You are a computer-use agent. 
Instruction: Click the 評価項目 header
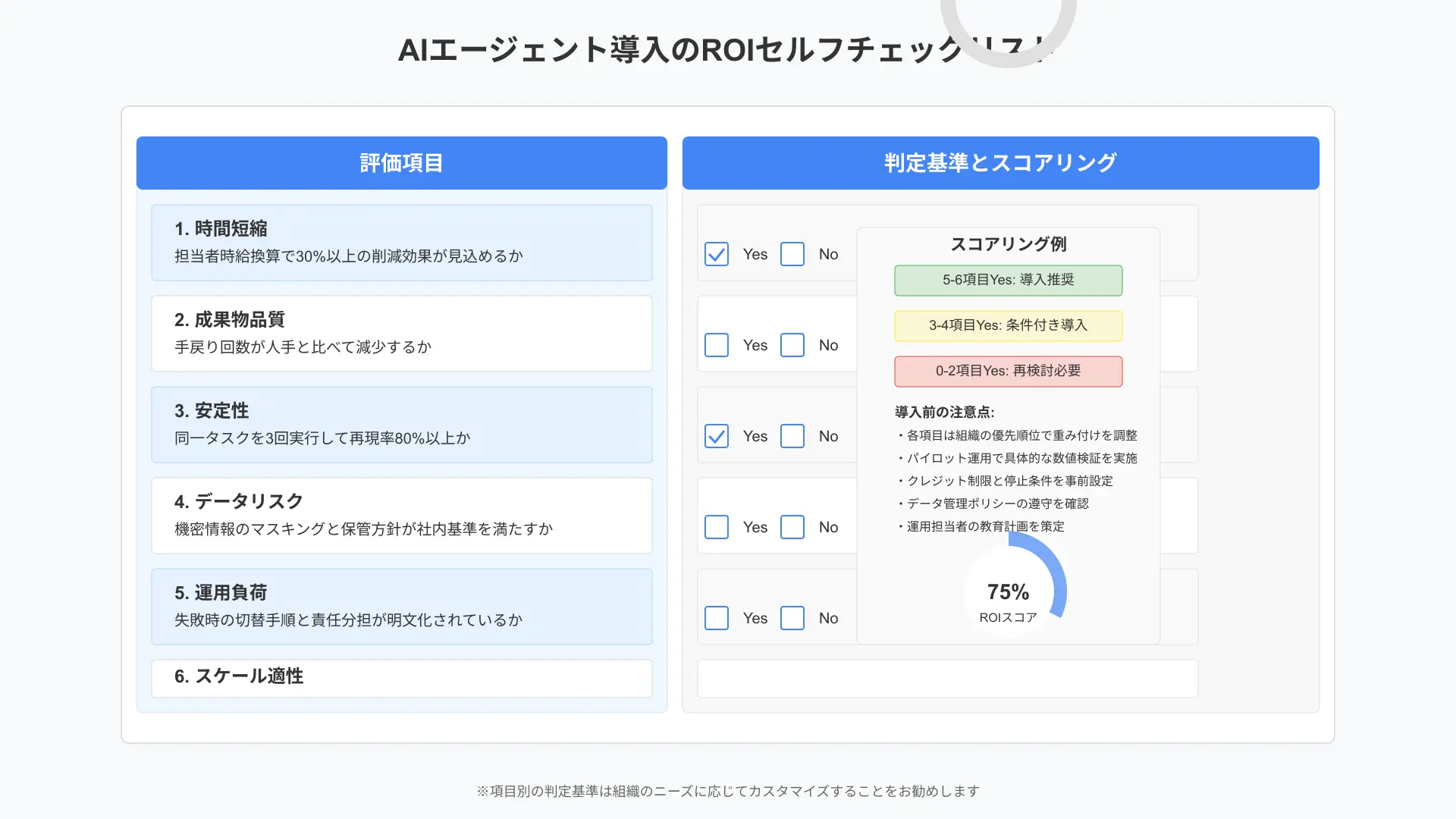pyautogui.click(x=402, y=163)
